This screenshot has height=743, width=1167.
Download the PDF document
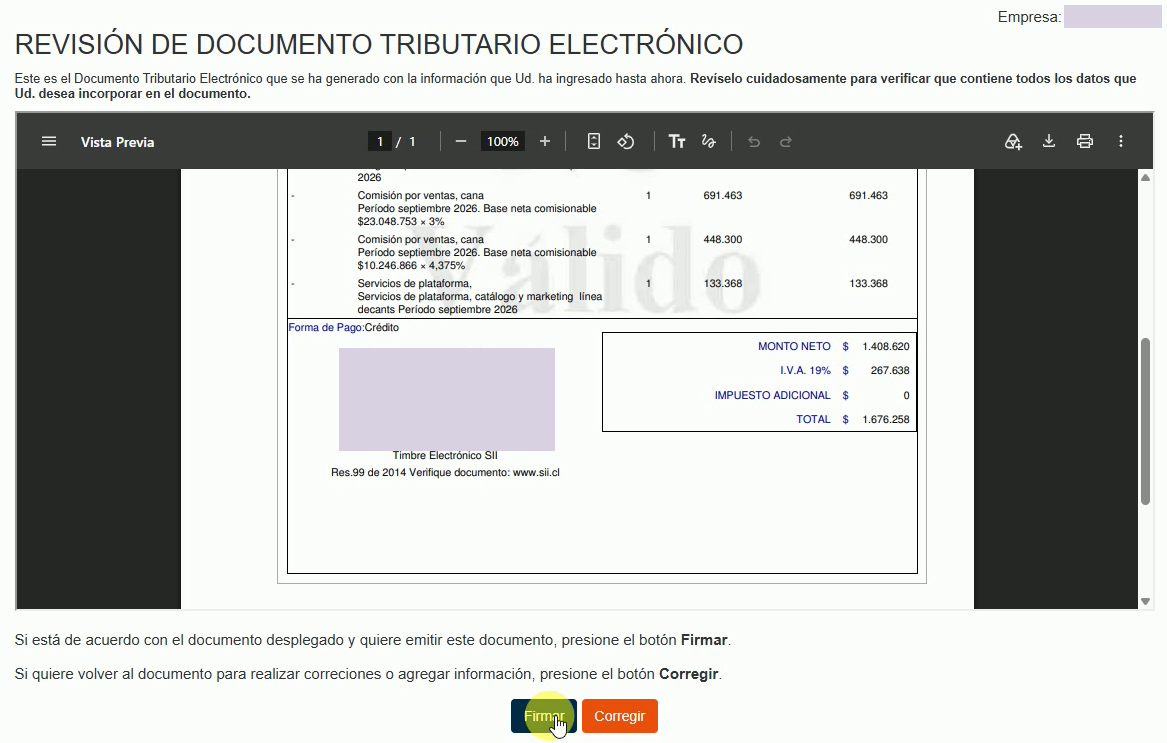point(1049,141)
